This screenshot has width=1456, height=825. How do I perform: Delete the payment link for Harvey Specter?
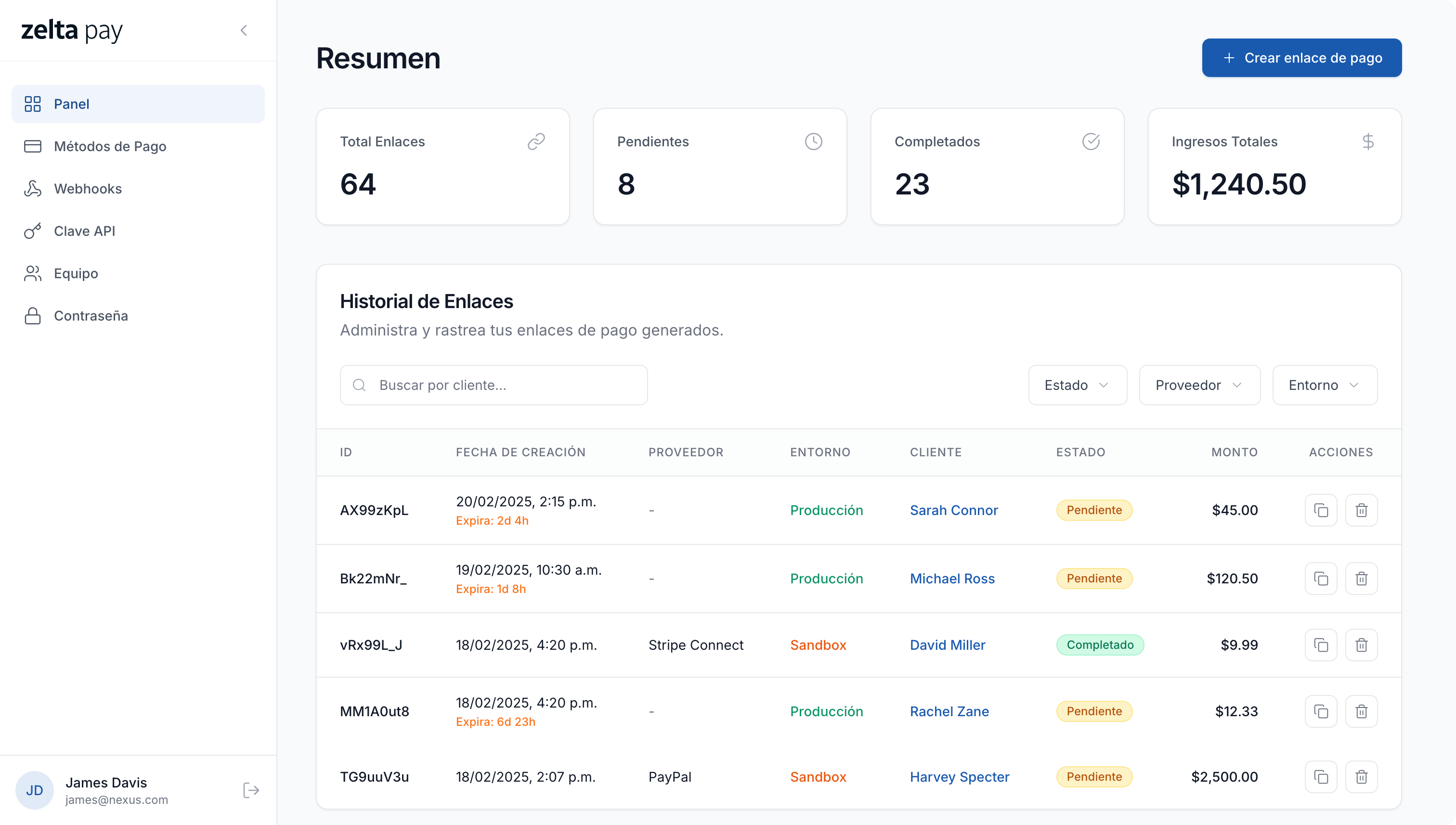coord(1362,777)
